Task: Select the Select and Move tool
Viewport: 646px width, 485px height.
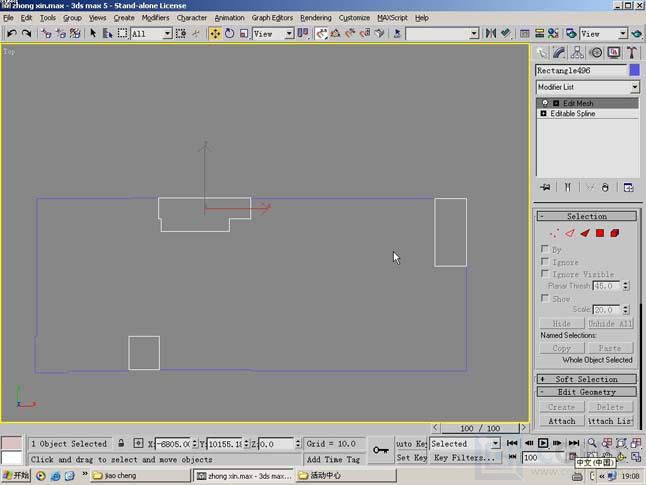Action: coord(215,33)
